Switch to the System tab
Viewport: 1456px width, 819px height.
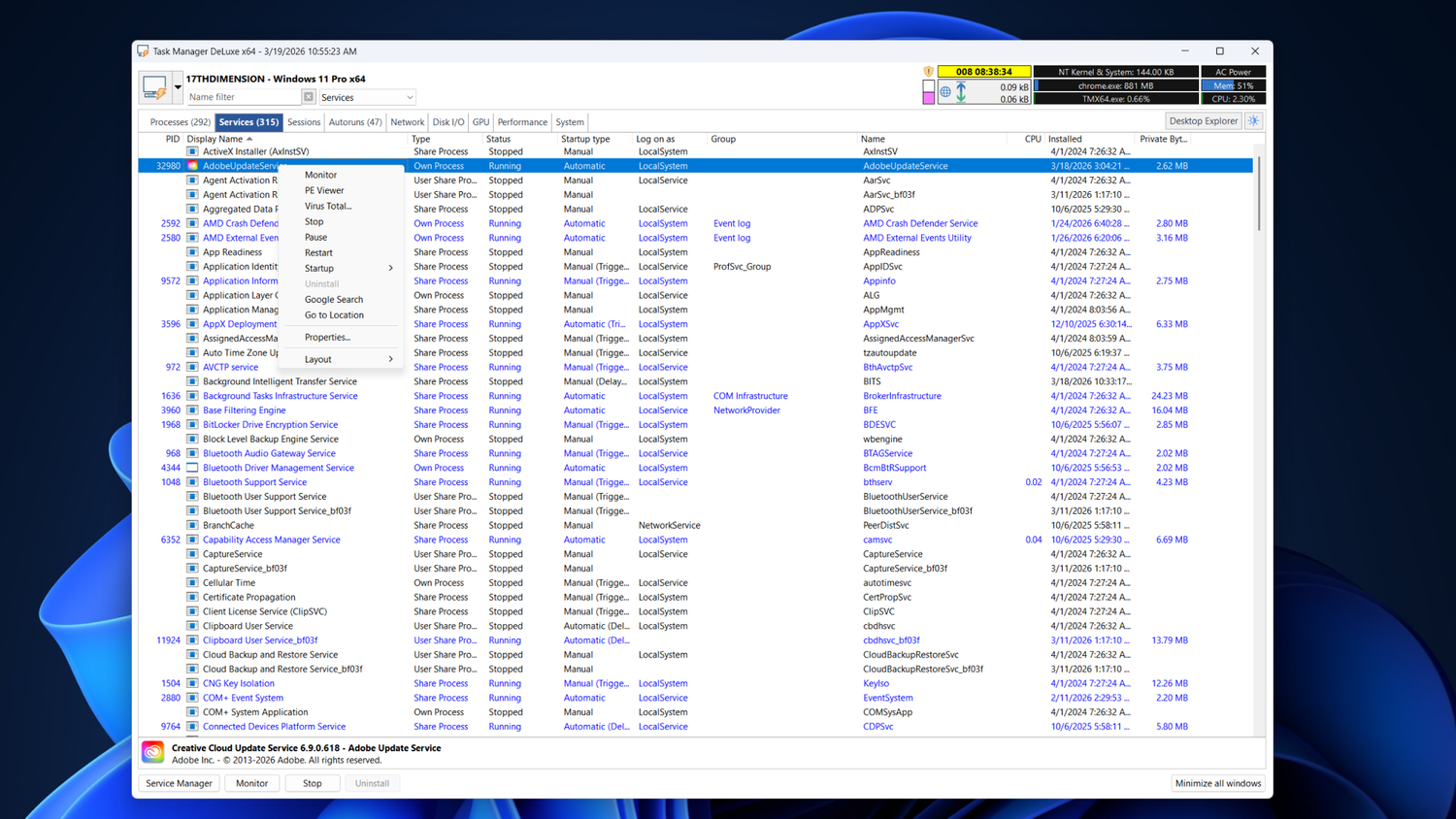pyautogui.click(x=570, y=122)
